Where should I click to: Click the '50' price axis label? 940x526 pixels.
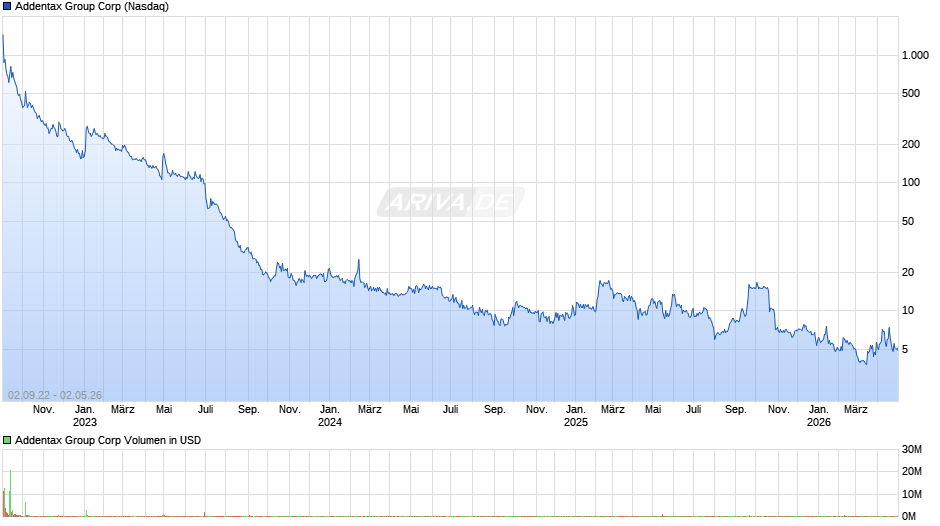(908, 221)
